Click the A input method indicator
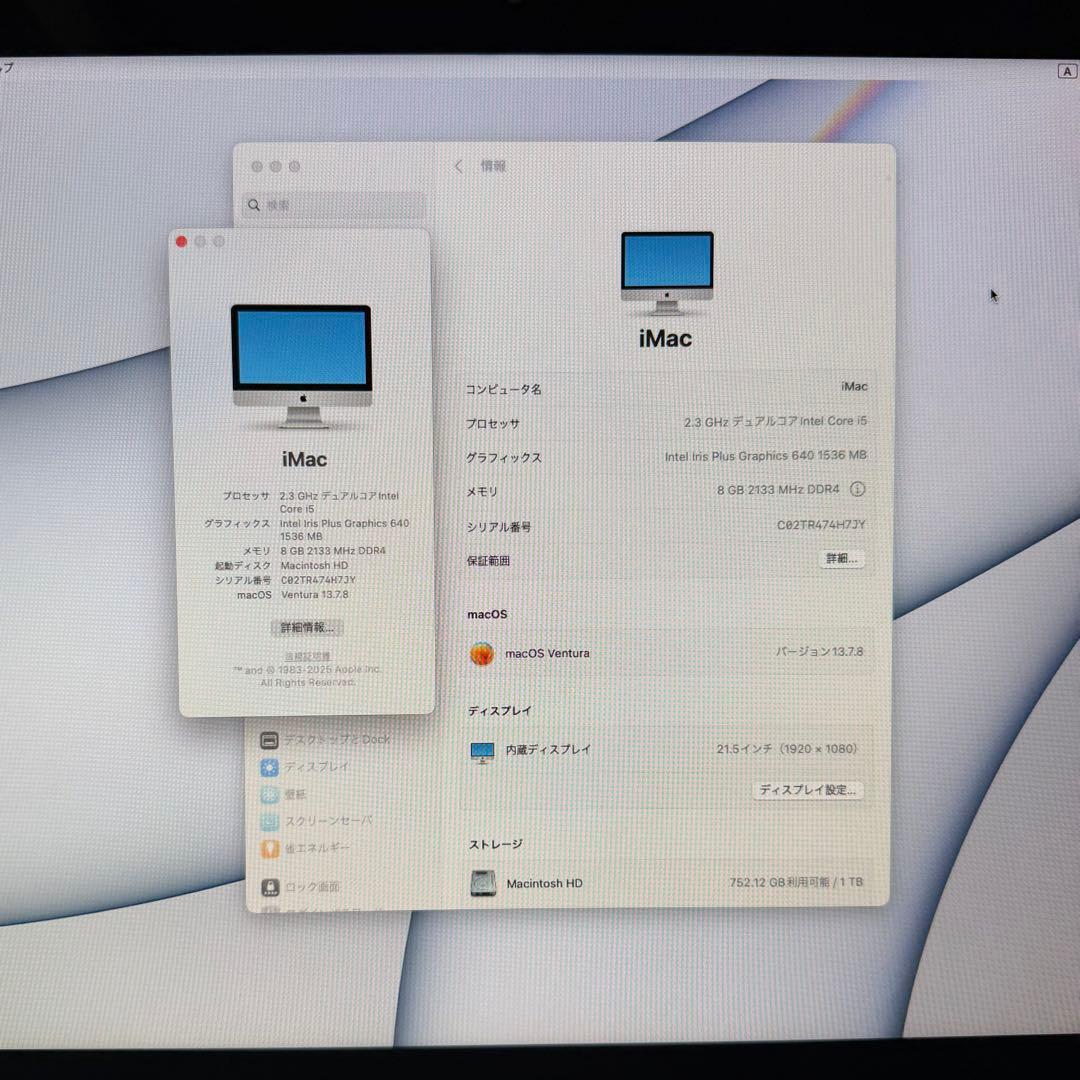Image resolution: width=1080 pixels, height=1080 pixels. (x=1066, y=71)
